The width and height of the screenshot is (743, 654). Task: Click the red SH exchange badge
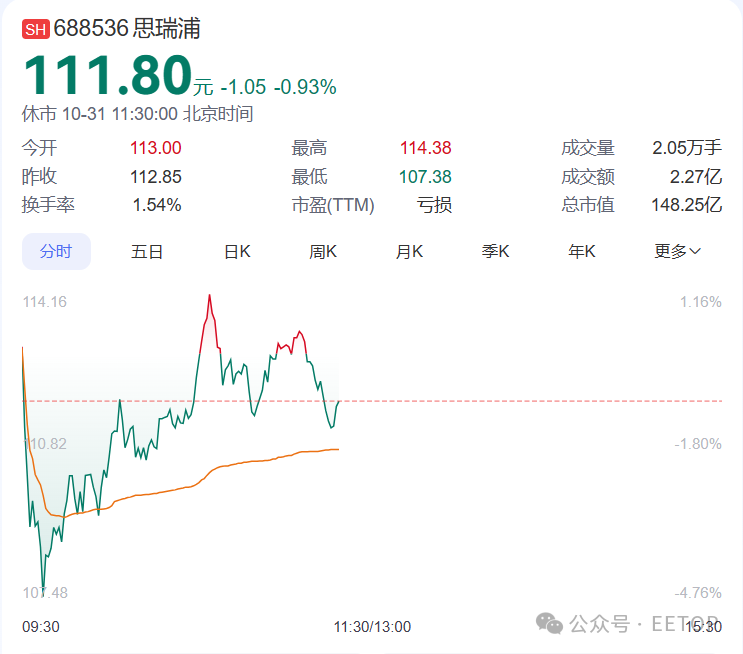pyautogui.click(x=36, y=29)
